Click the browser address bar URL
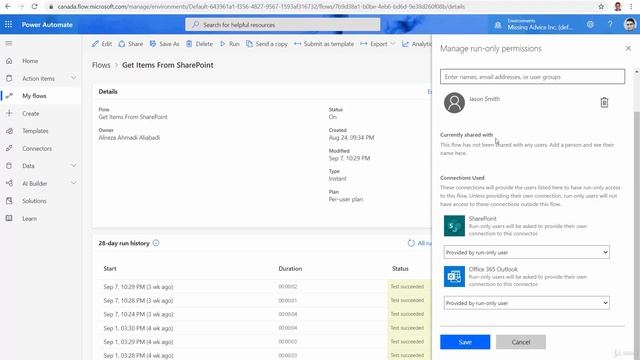This screenshot has width=640, height=360. click(261, 7)
